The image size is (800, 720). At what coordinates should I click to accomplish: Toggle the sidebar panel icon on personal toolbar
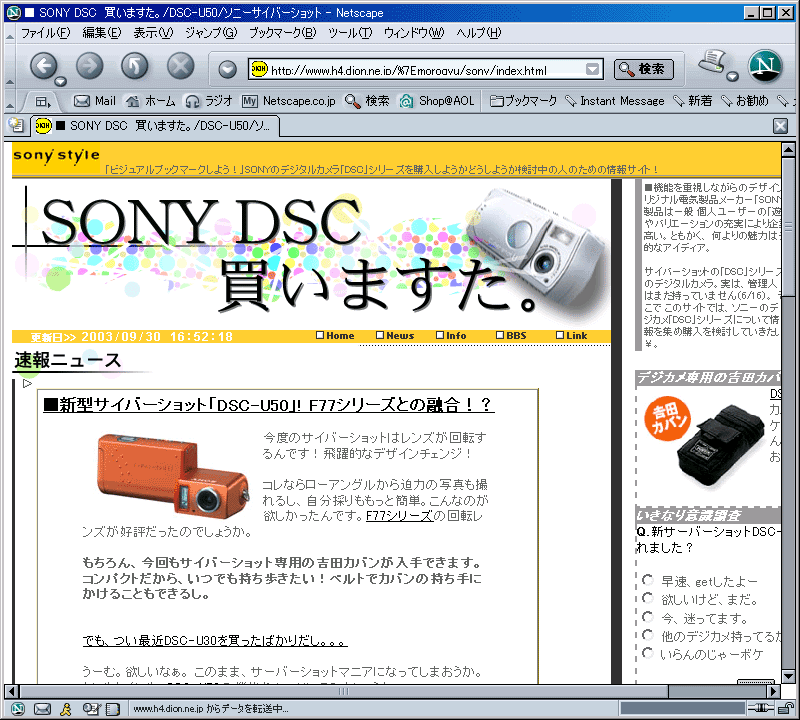[42, 102]
